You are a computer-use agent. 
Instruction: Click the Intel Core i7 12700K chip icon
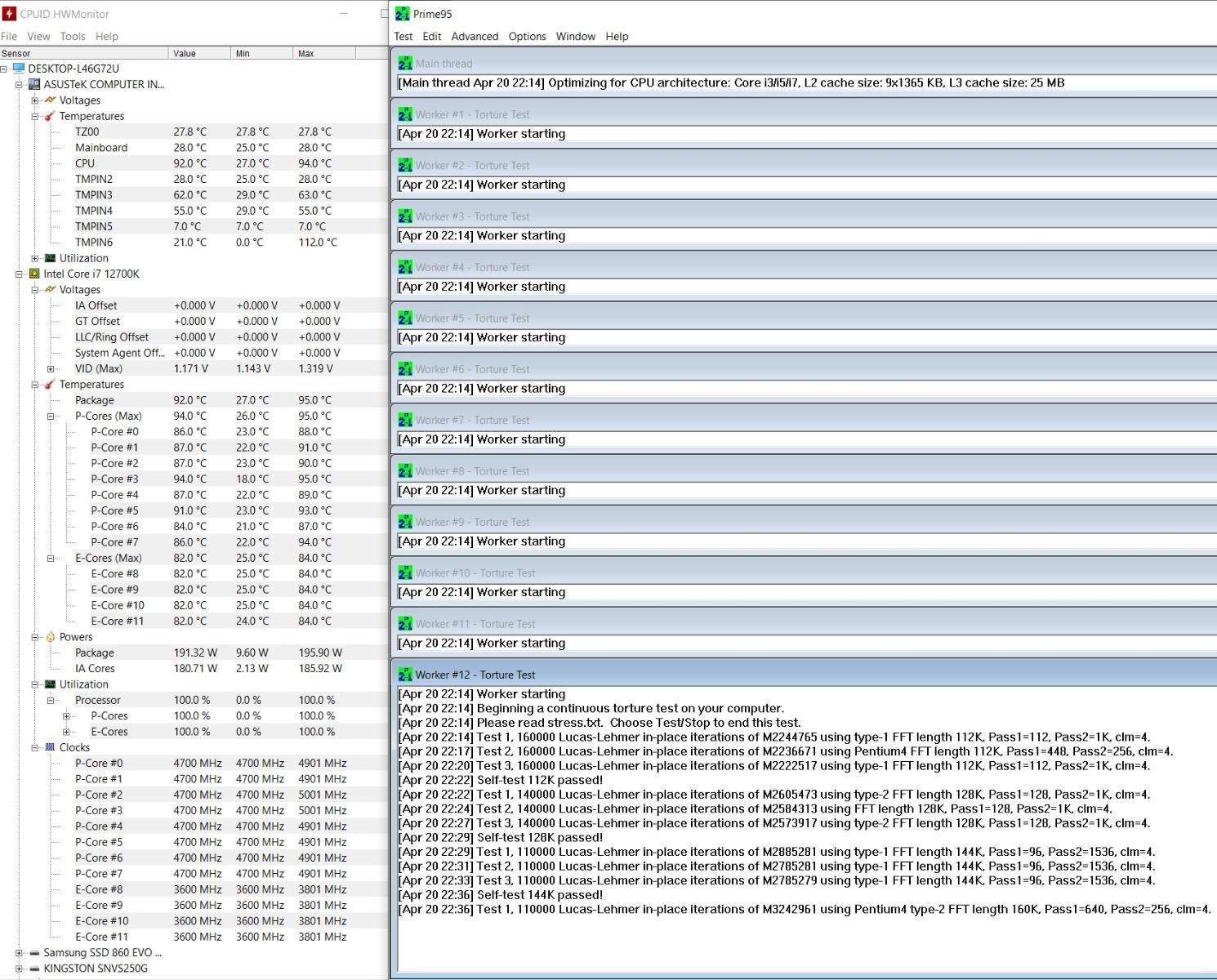tap(34, 274)
